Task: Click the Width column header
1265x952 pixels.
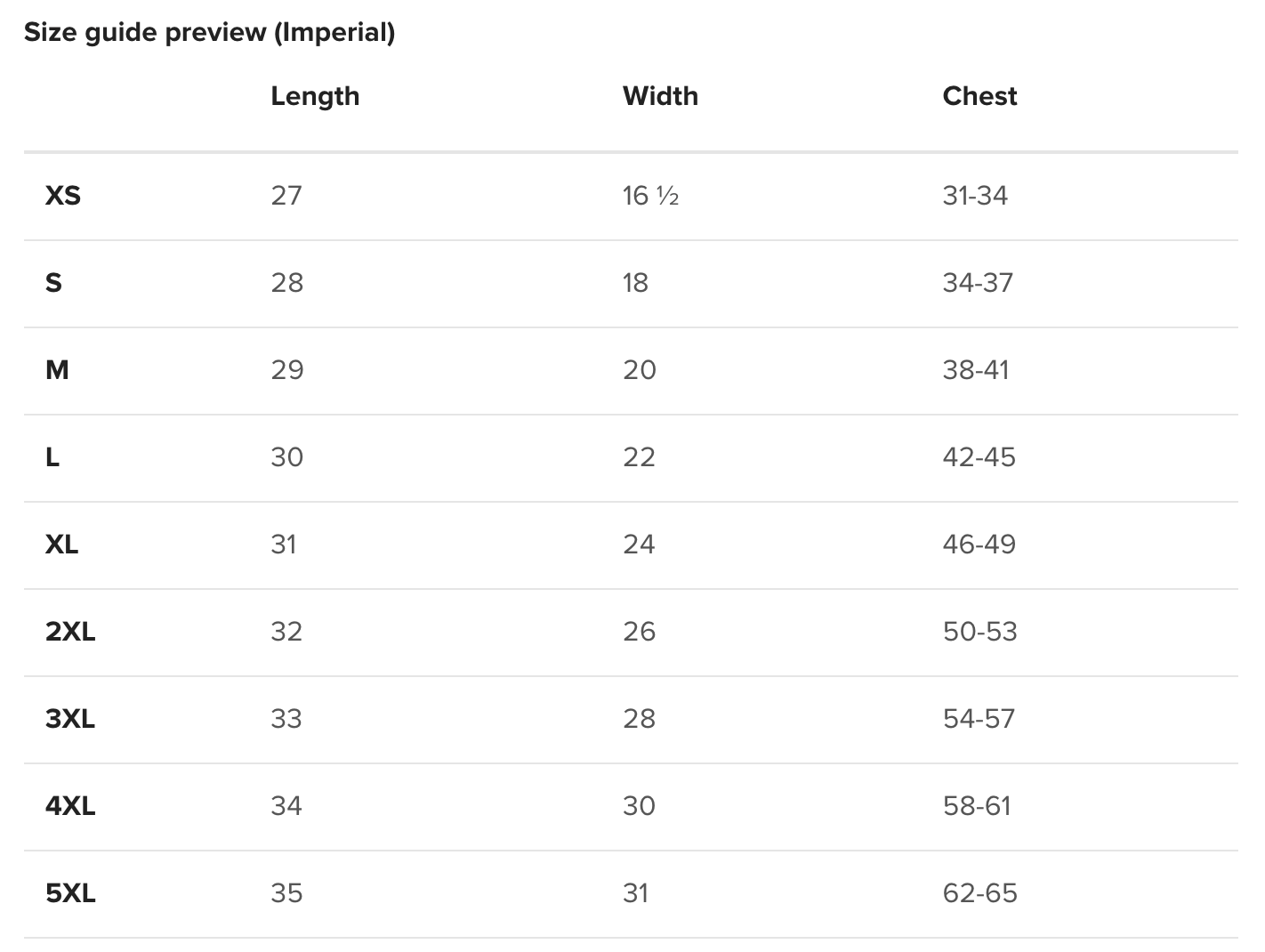Action: pyautogui.click(x=660, y=96)
